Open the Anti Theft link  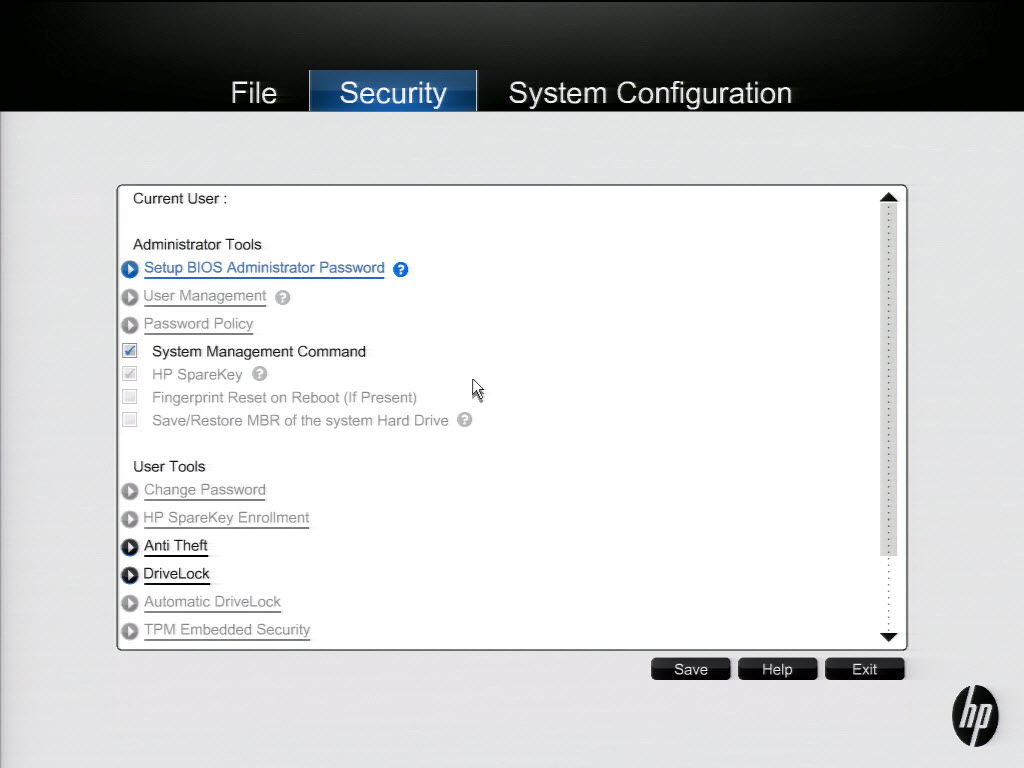176,546
